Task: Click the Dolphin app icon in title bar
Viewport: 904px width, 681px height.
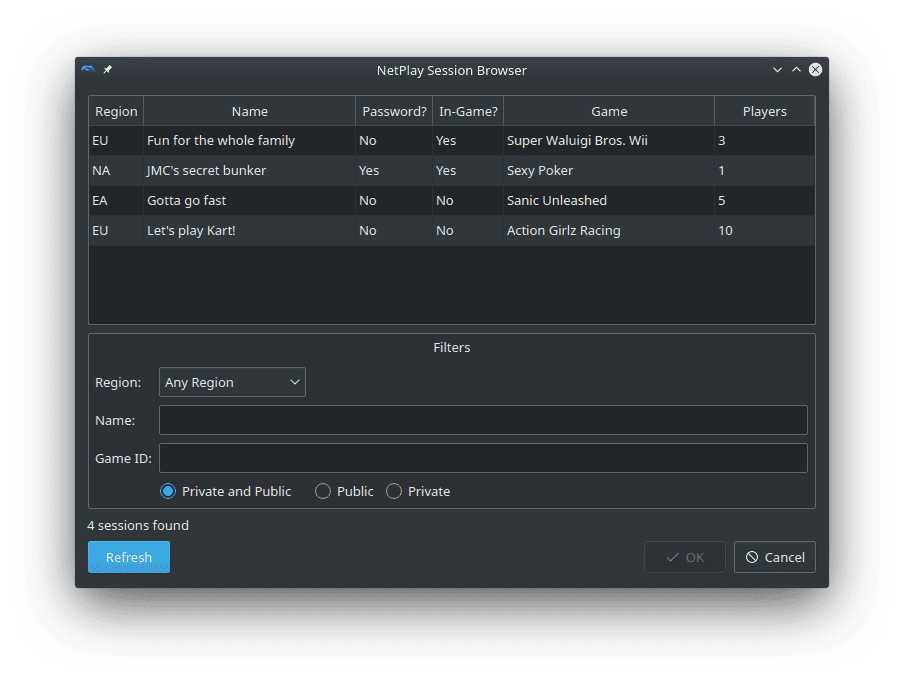Action: pos(89,70)
